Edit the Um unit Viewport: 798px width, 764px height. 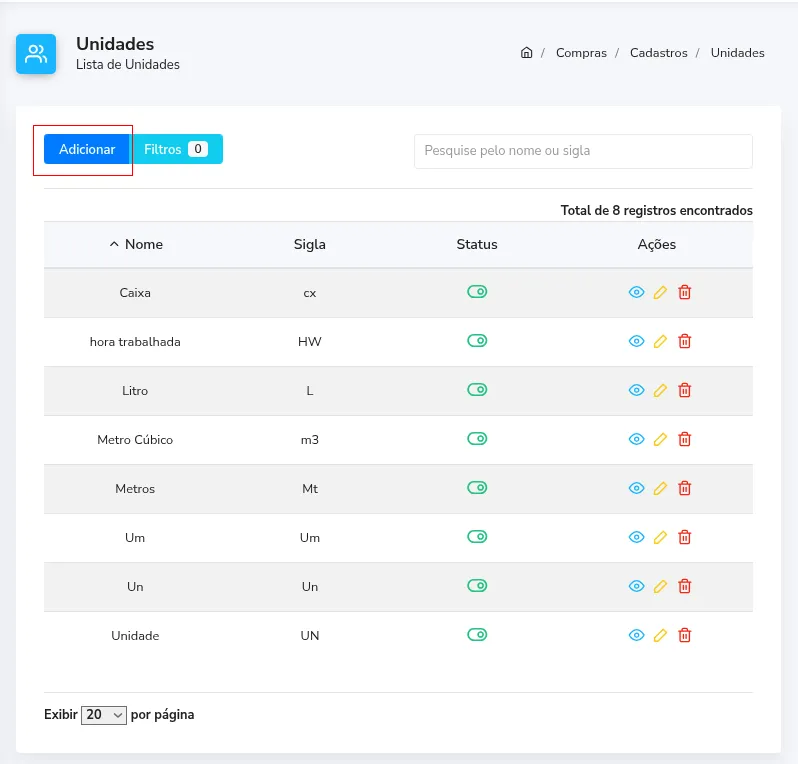(660, 537)
